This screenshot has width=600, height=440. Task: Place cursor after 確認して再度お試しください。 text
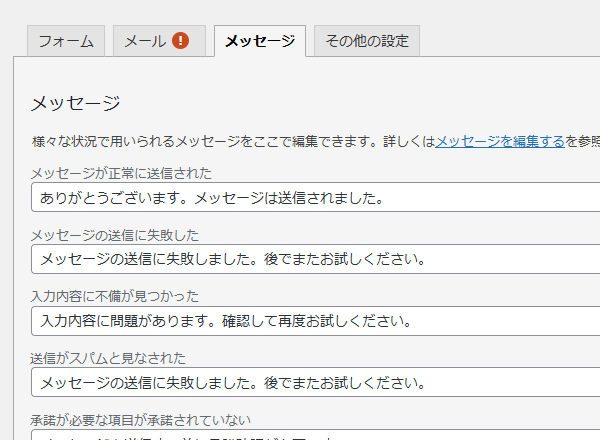coord(412,321)
